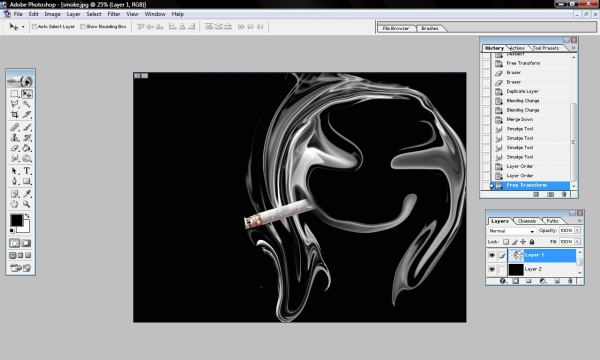The width and height of the screenshot is (600, 360).
Task: Hide Layer 2 with eye icon
Action: (x=492, y=269)
